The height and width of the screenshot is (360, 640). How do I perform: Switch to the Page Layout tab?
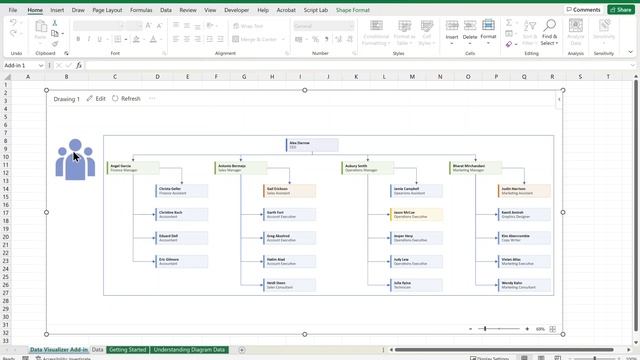tap(107, 10)
